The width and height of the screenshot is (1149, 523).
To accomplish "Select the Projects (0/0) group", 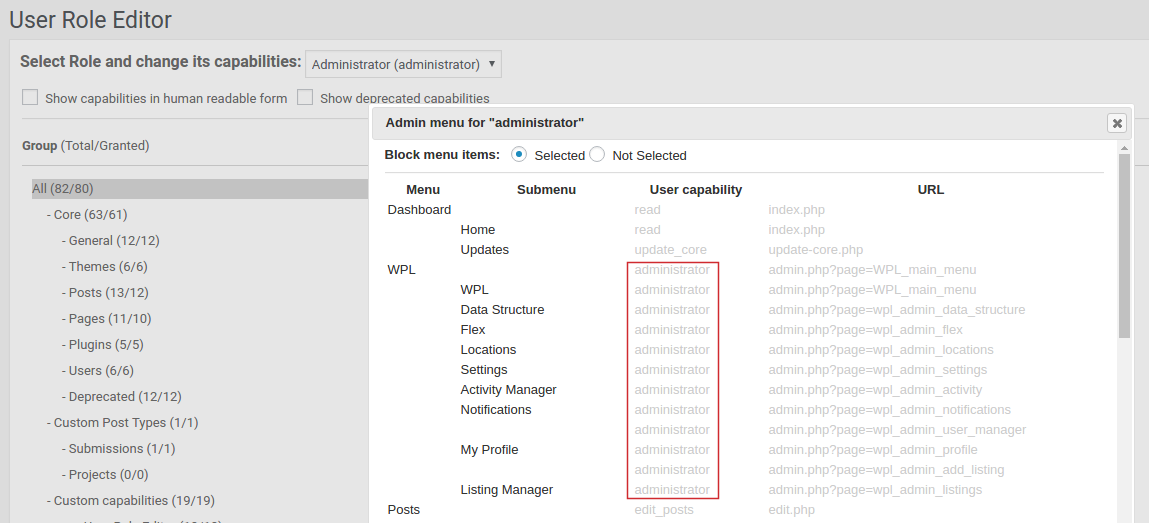I will coord(107,475).
